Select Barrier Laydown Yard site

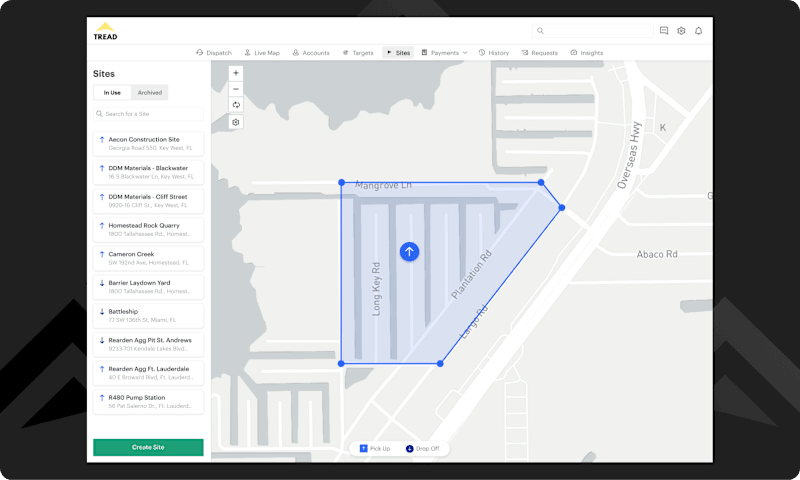[x=148, y=287]
